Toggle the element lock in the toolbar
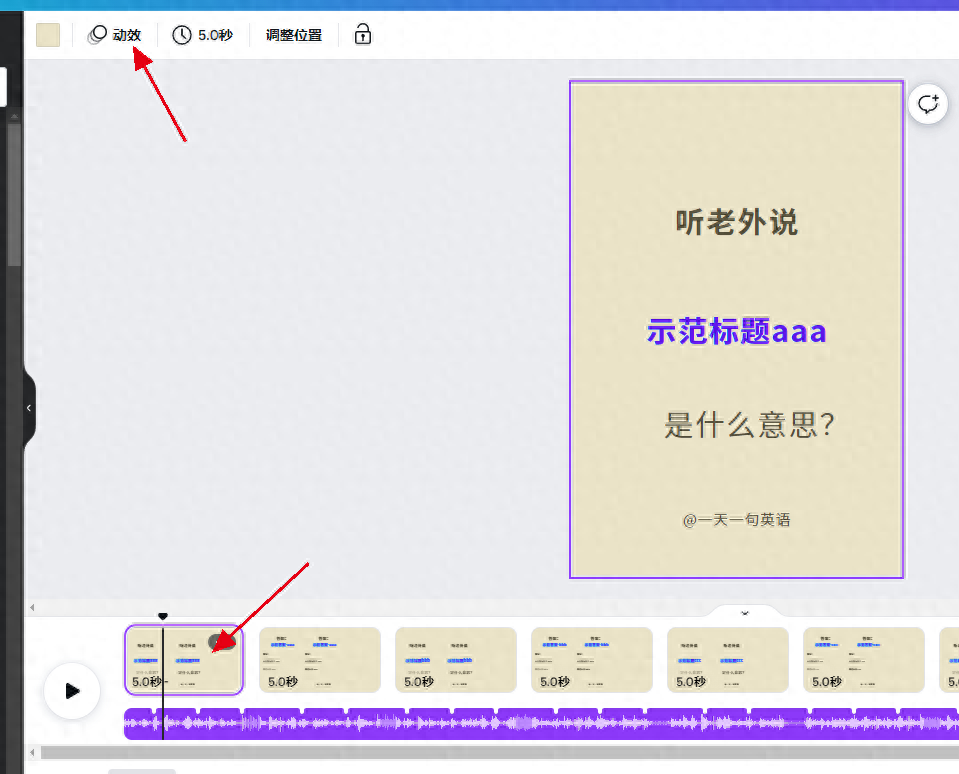This screenshot has height=774, width=959. point(361,34)
